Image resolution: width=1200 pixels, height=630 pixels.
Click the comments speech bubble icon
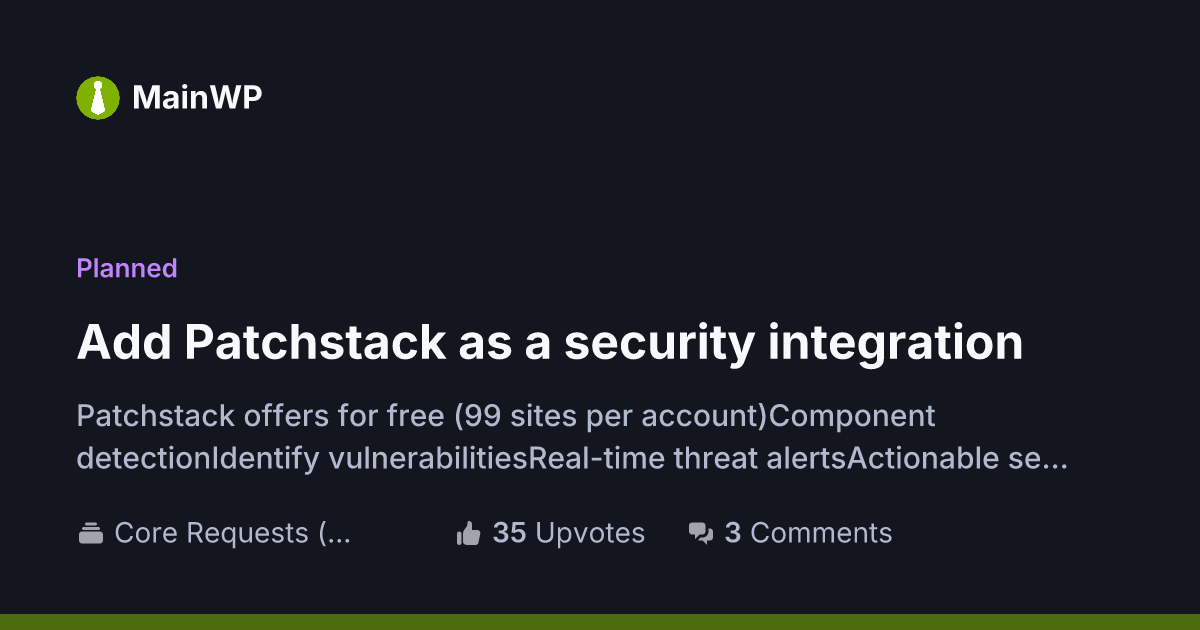click(x=701, y=533)
